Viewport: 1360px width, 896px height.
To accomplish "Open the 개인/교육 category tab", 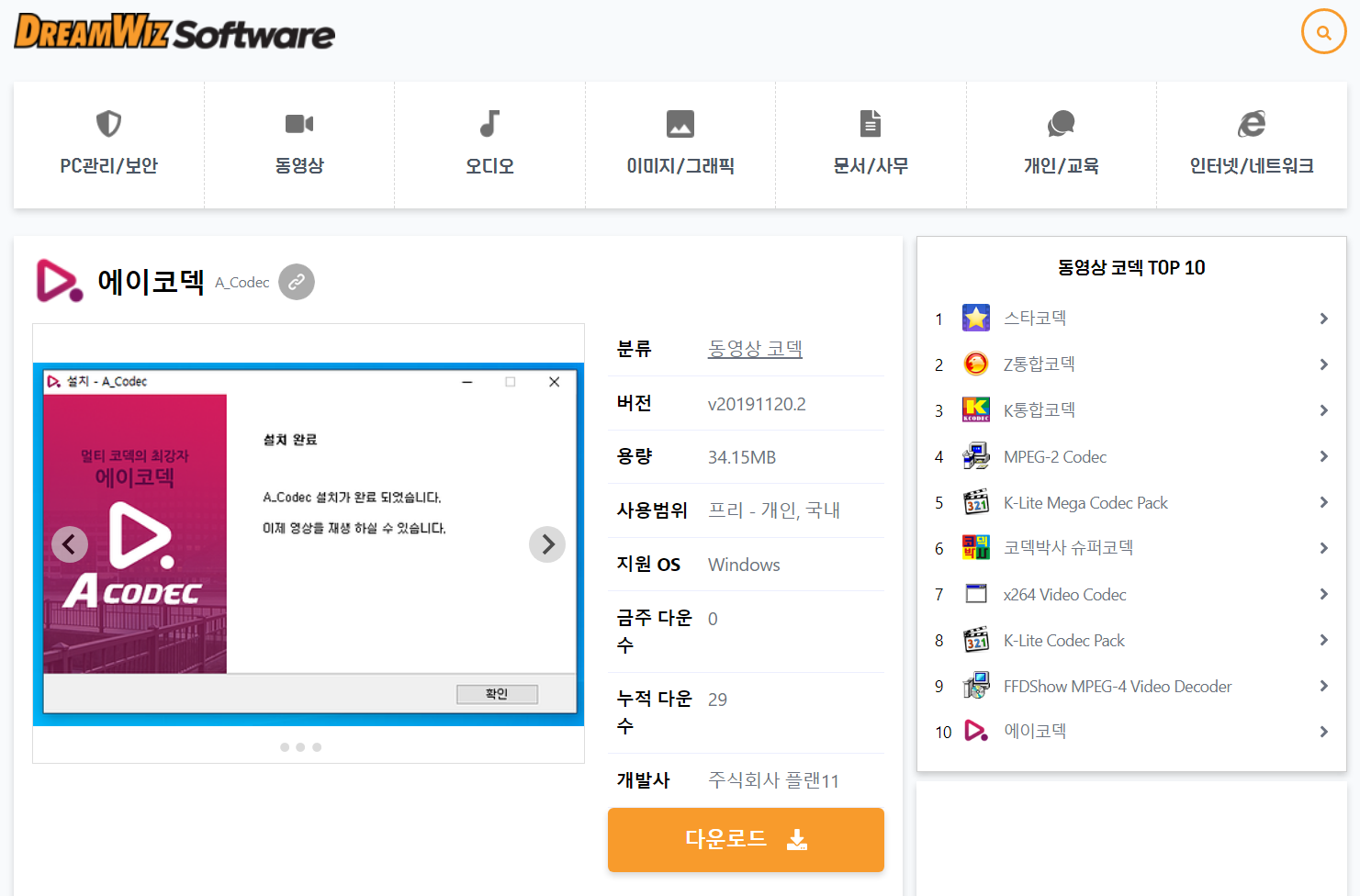I will (x=1061, y=145).
